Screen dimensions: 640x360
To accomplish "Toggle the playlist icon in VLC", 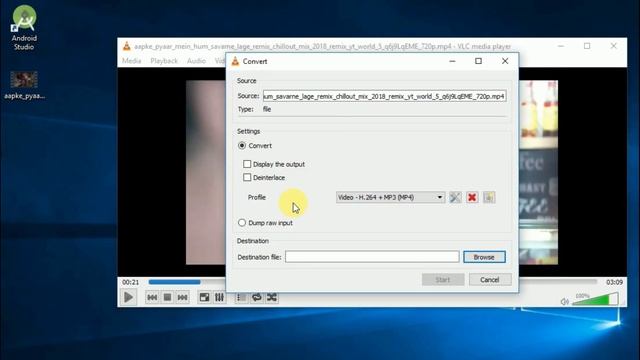I will tap(241, 298).
